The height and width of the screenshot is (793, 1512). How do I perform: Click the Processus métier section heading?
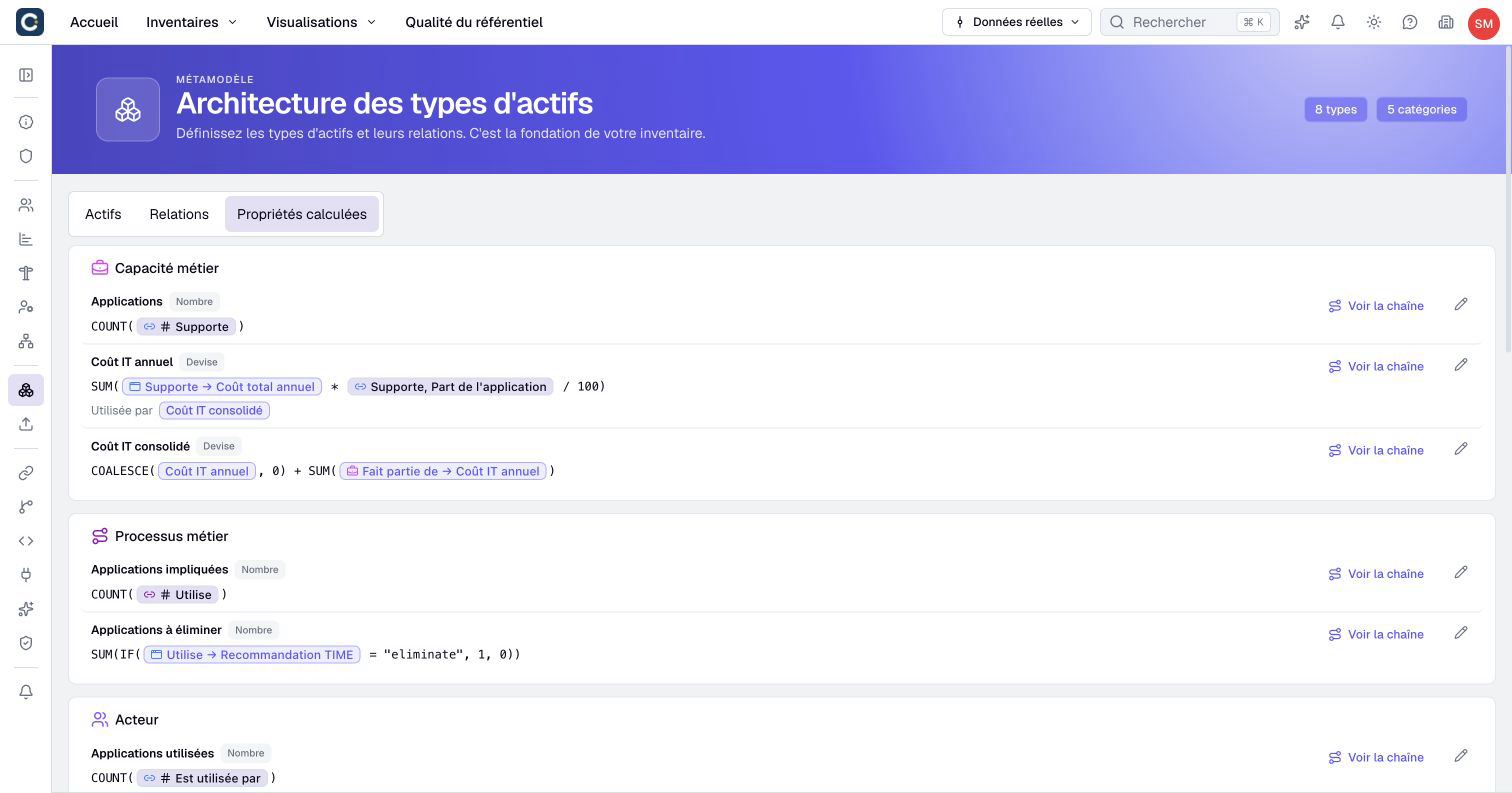pyautogui.click(x=171, y=536)
